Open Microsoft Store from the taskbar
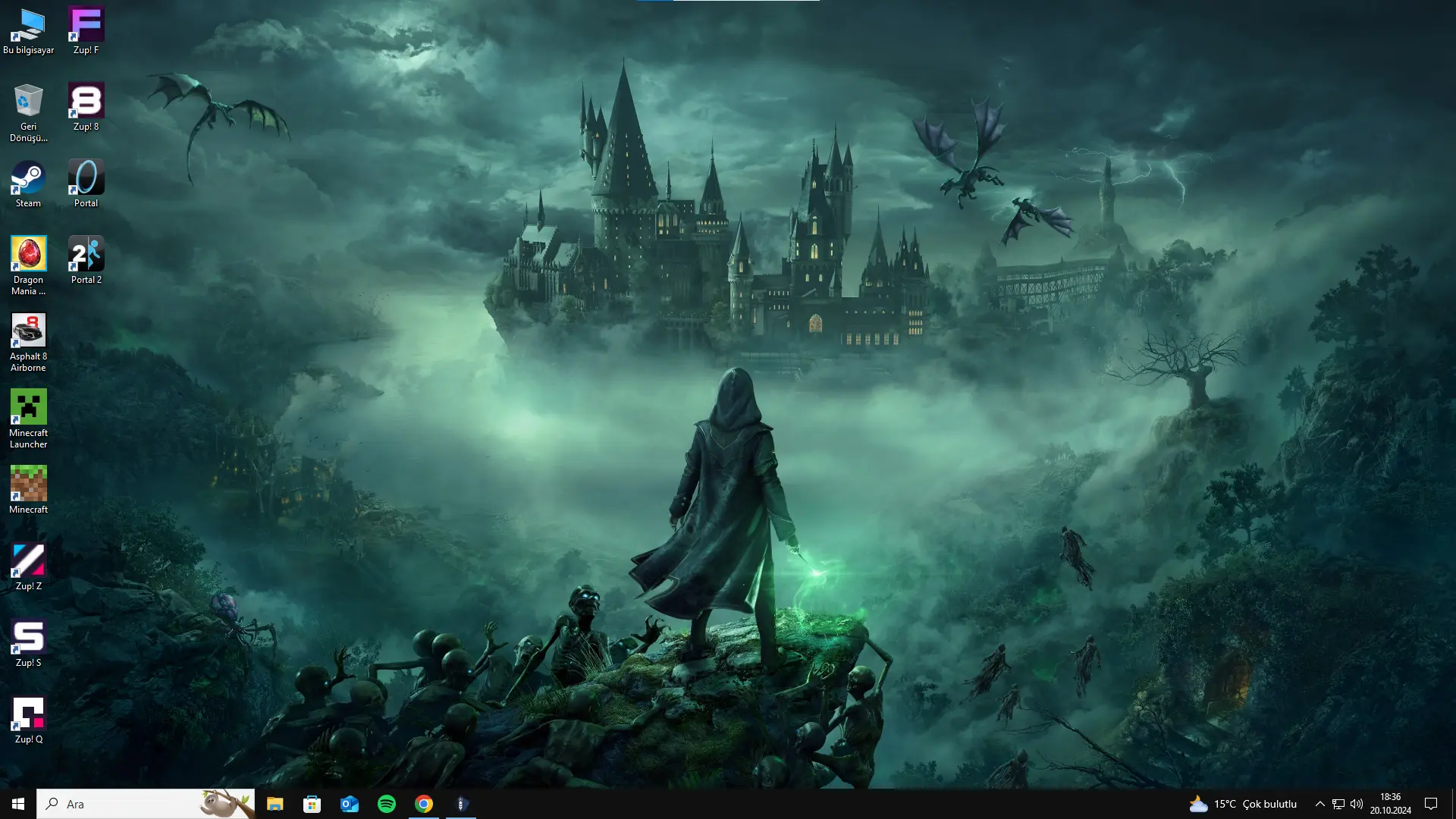The image size is (1456, 819). [312, 804]
